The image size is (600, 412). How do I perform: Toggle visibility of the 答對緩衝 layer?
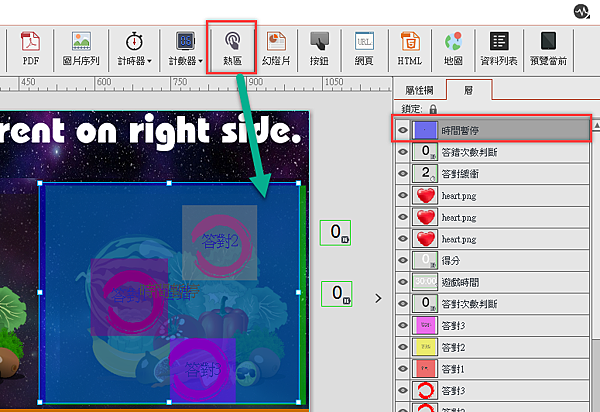(403, 174)
